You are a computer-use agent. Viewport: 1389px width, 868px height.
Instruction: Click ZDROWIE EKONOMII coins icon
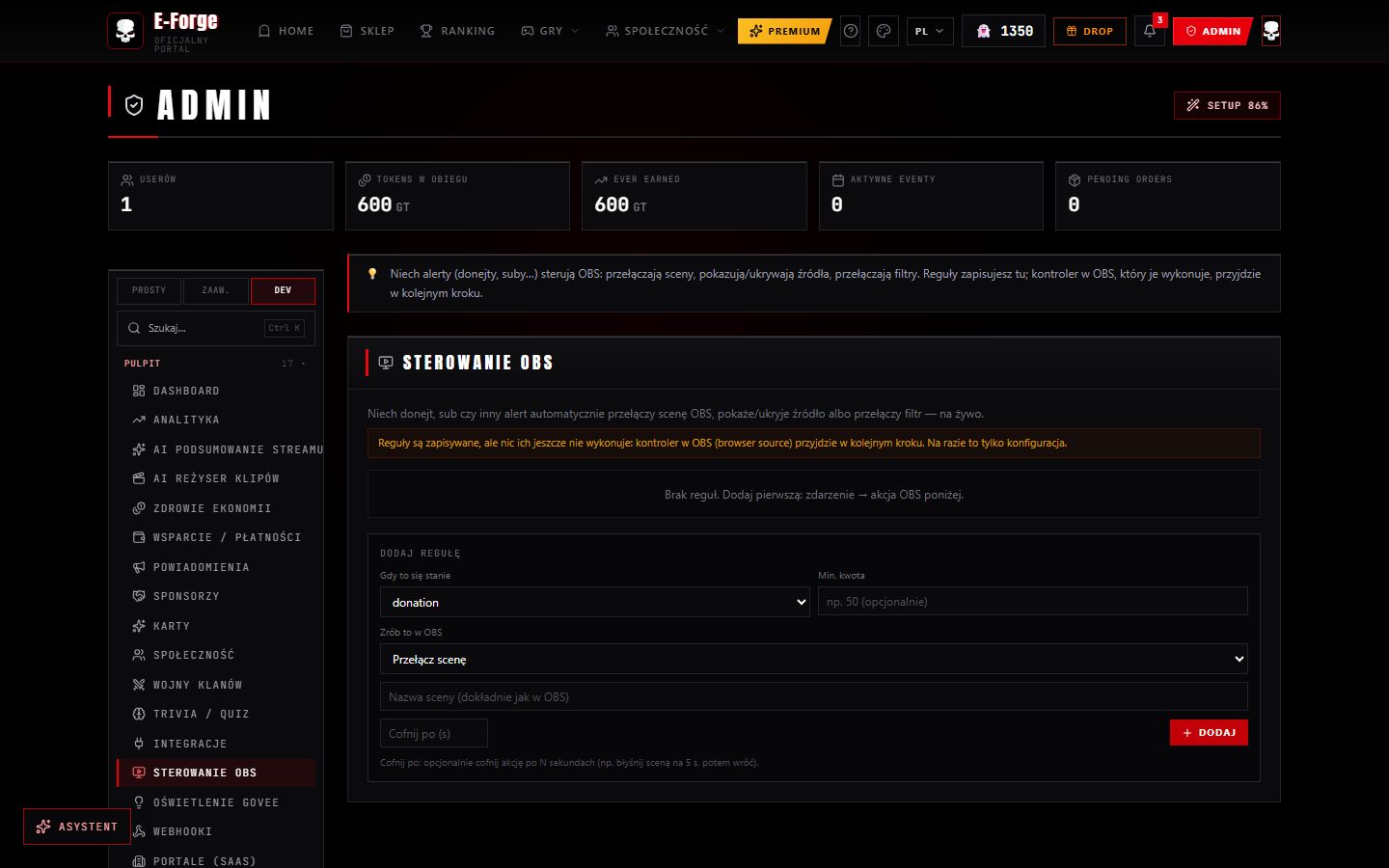[x=139, y=508]
